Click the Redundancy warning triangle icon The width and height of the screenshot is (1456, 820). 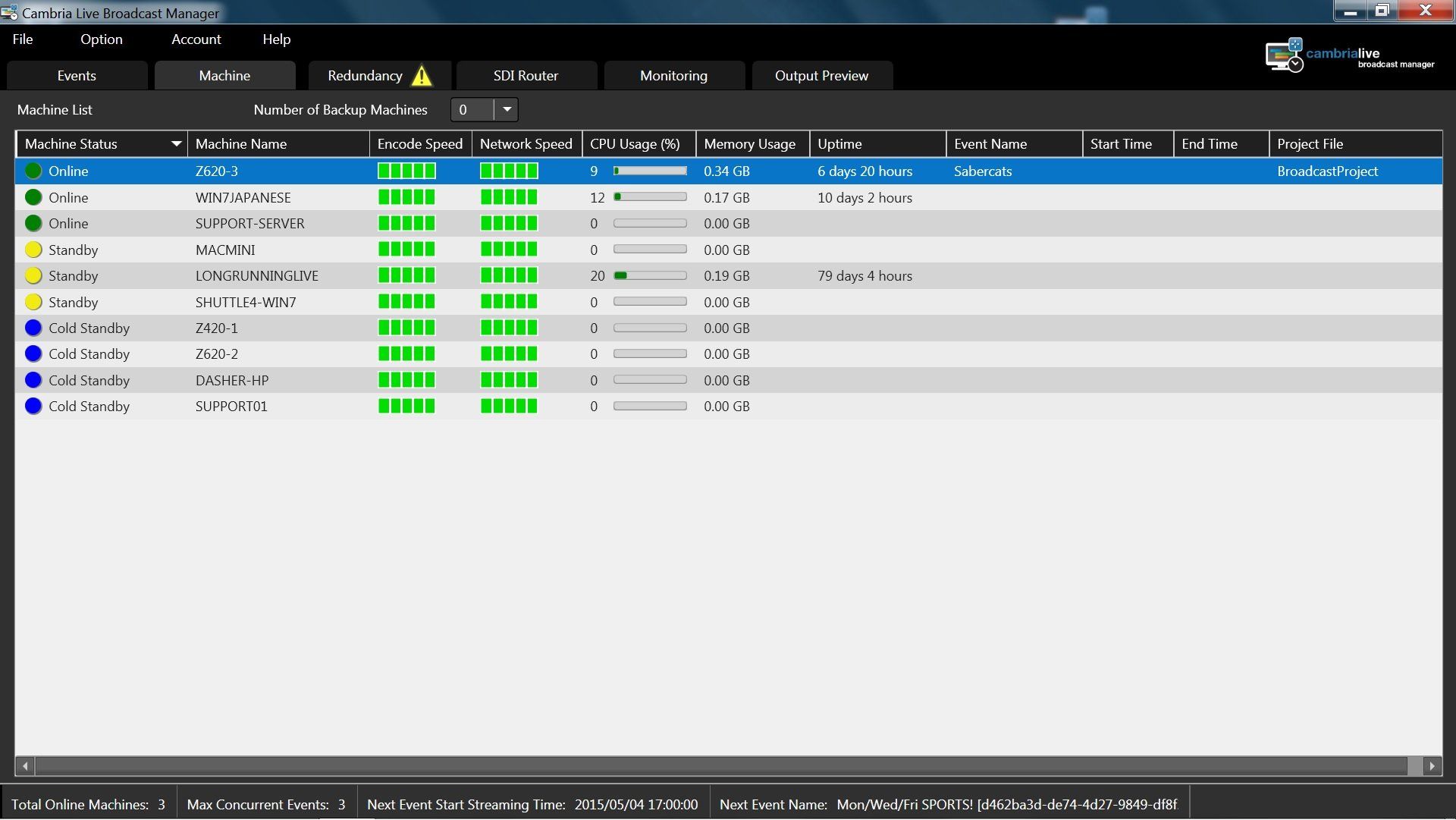(x=422, y=76)
